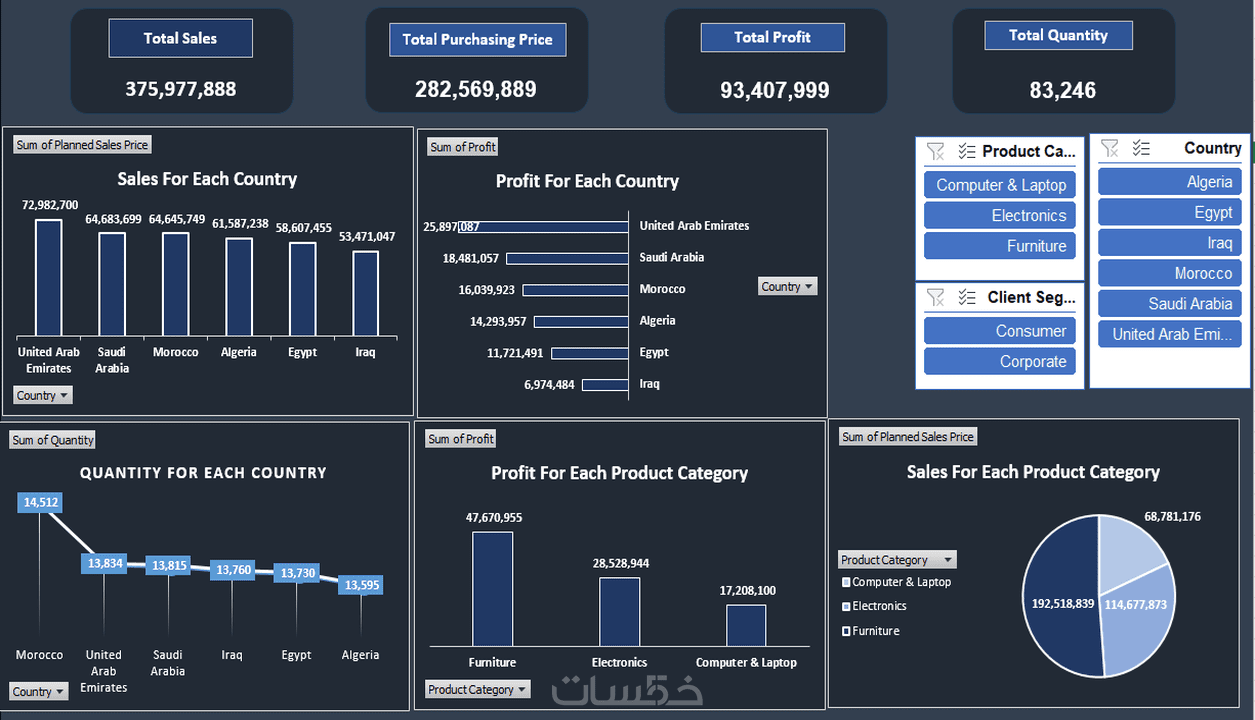Click the 25,897,087 UAE profit label
The image size is (1255, 720).
(452, 227)
